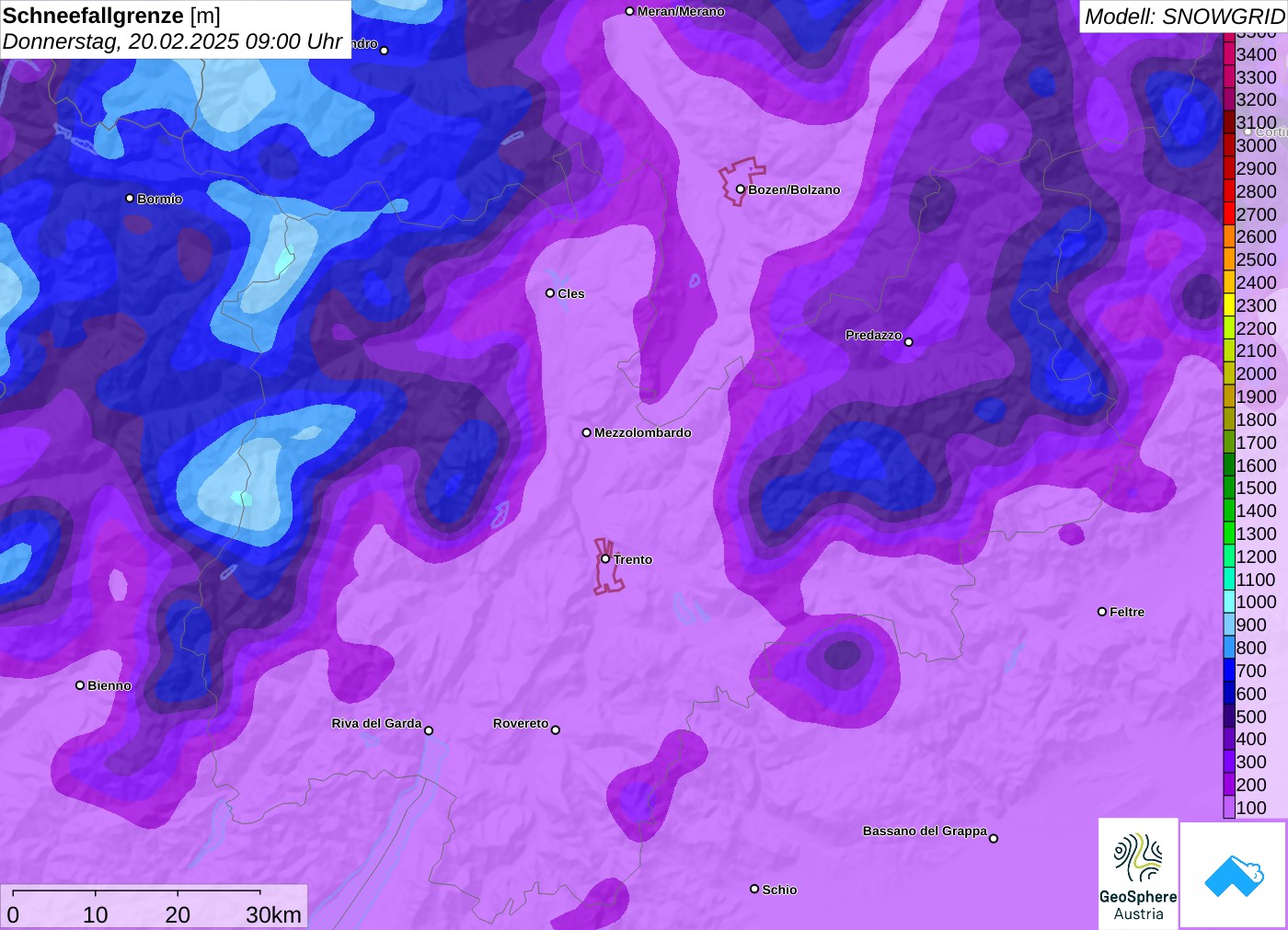The height and width of the screenshot is (930, 1288).
Task: Click legend value 300
Action: (x=1251, y=762)
